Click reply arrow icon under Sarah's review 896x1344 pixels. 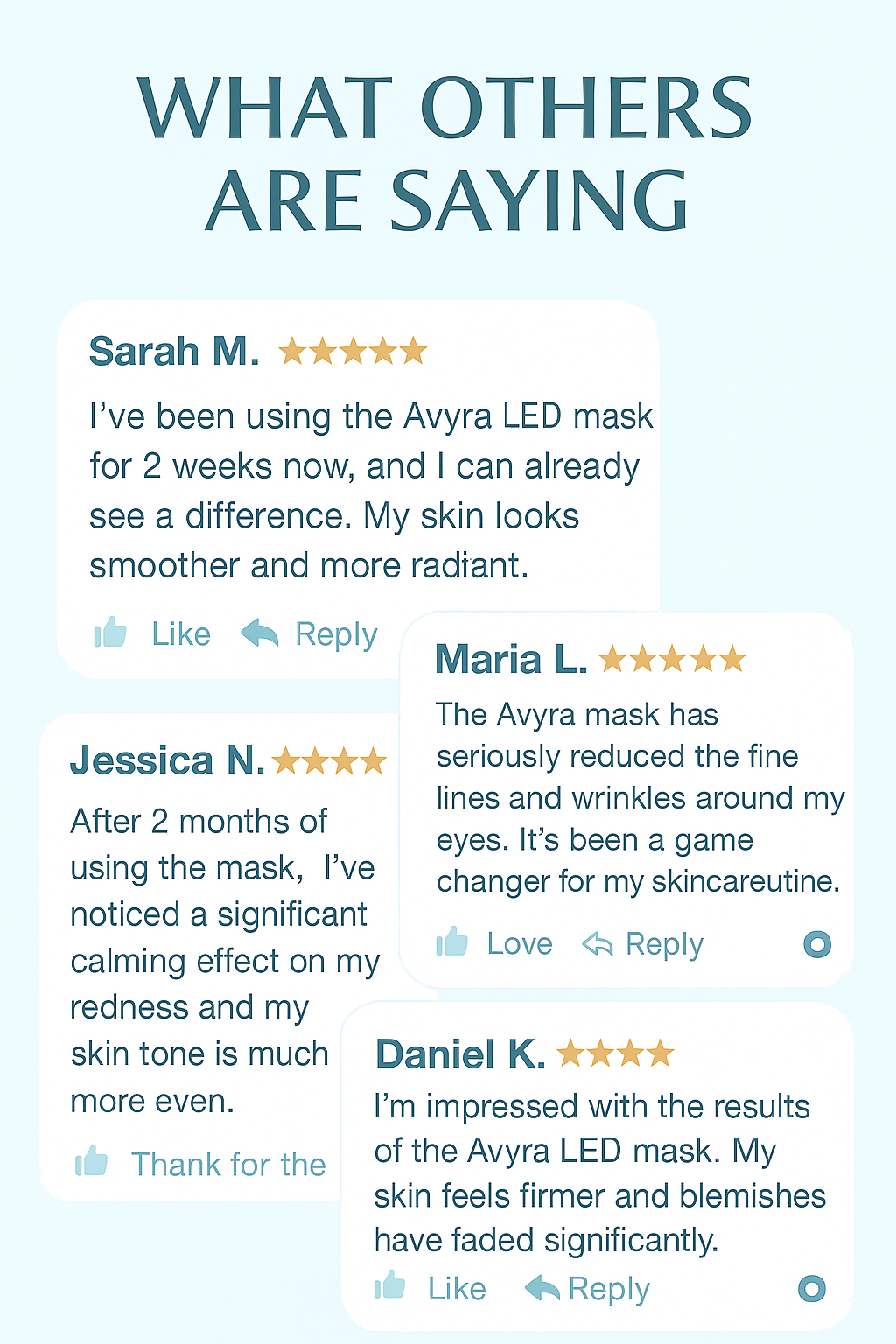259,632
